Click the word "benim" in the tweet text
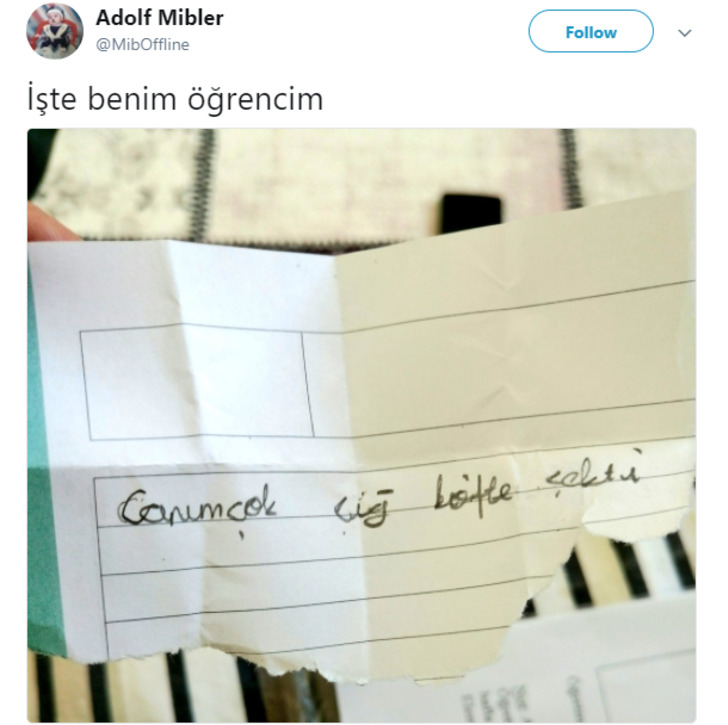The height and width of the screenshot is (725, 728). coord(132,98)
